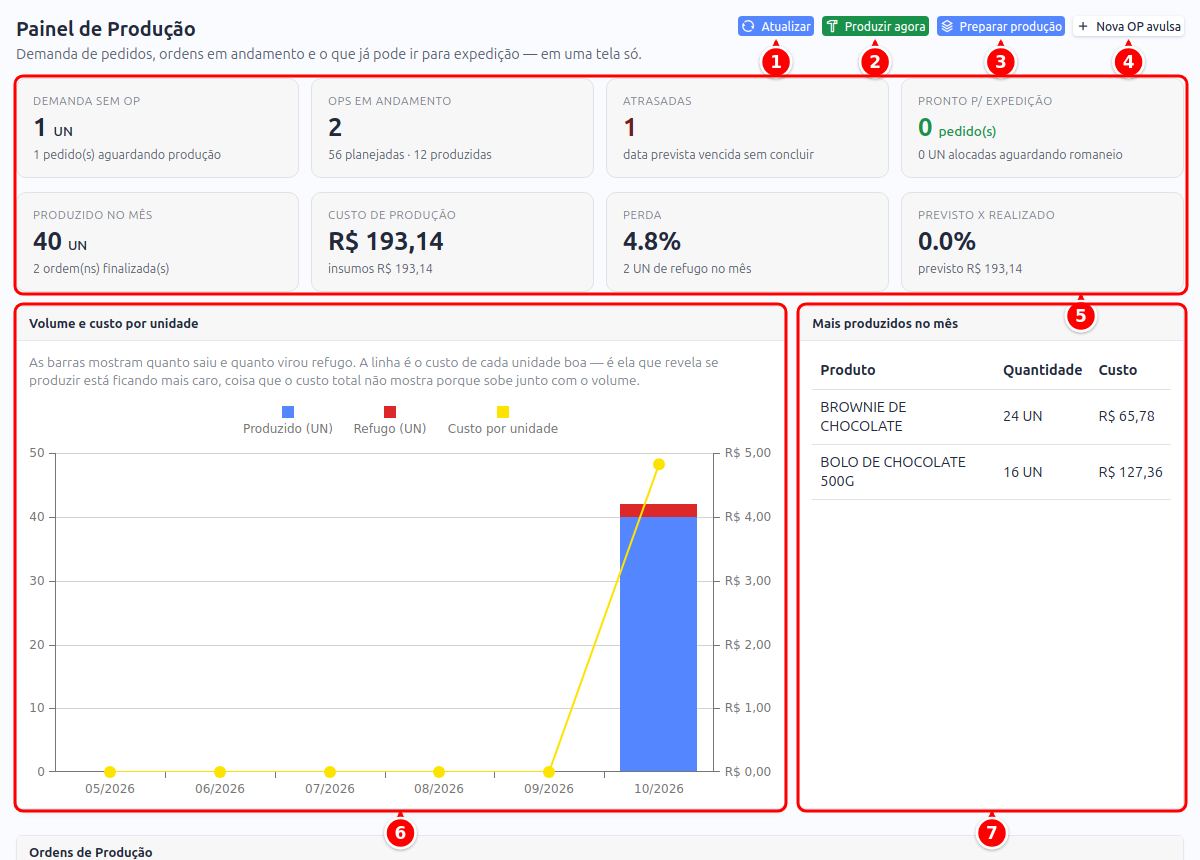Click the 06/2026 axis label

click(220, 789)
